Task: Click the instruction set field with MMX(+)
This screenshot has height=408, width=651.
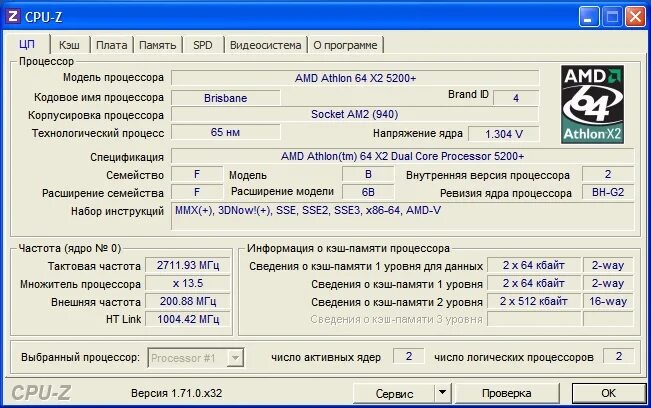Action: (x=402, y=216)
